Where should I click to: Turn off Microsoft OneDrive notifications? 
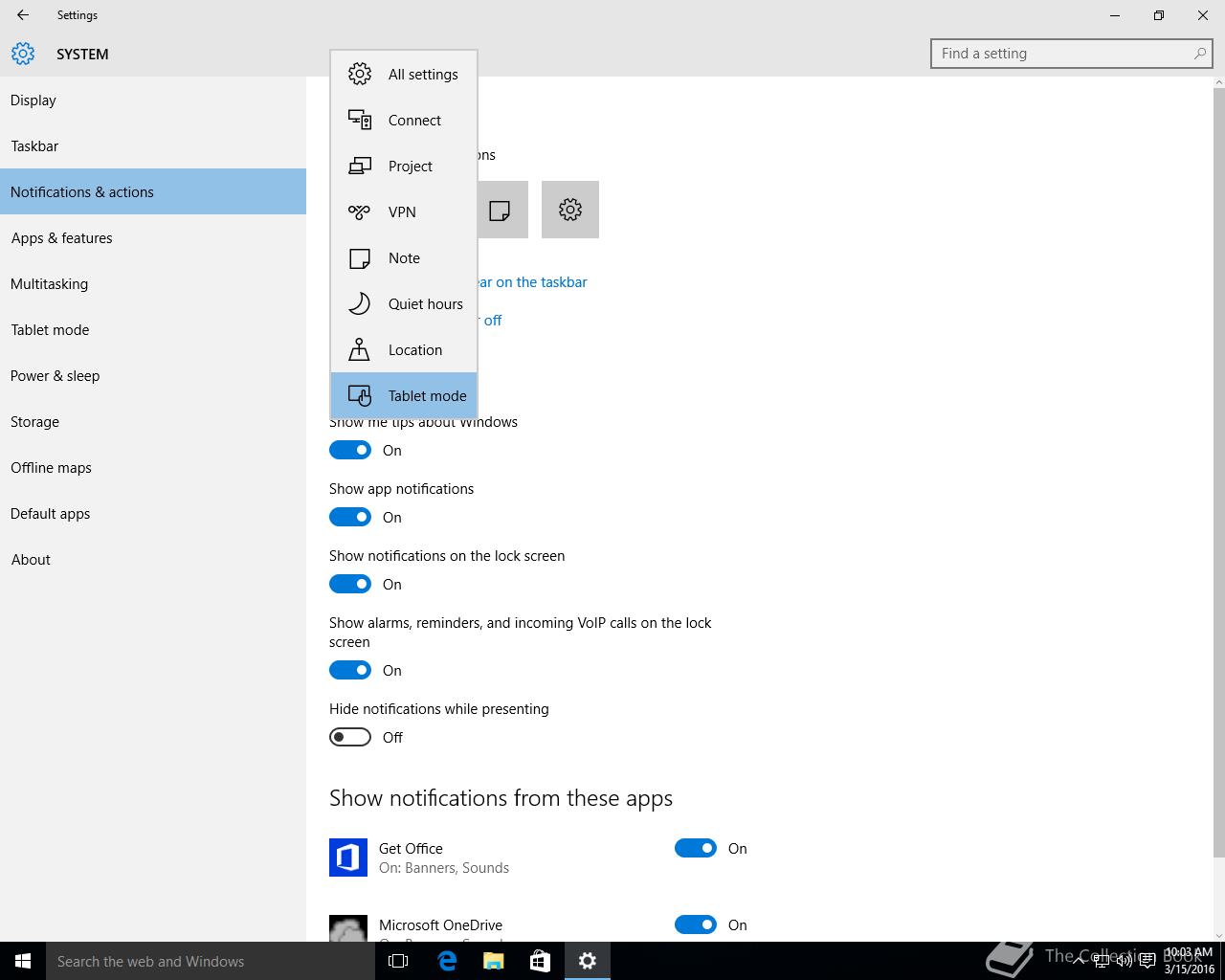696,924
